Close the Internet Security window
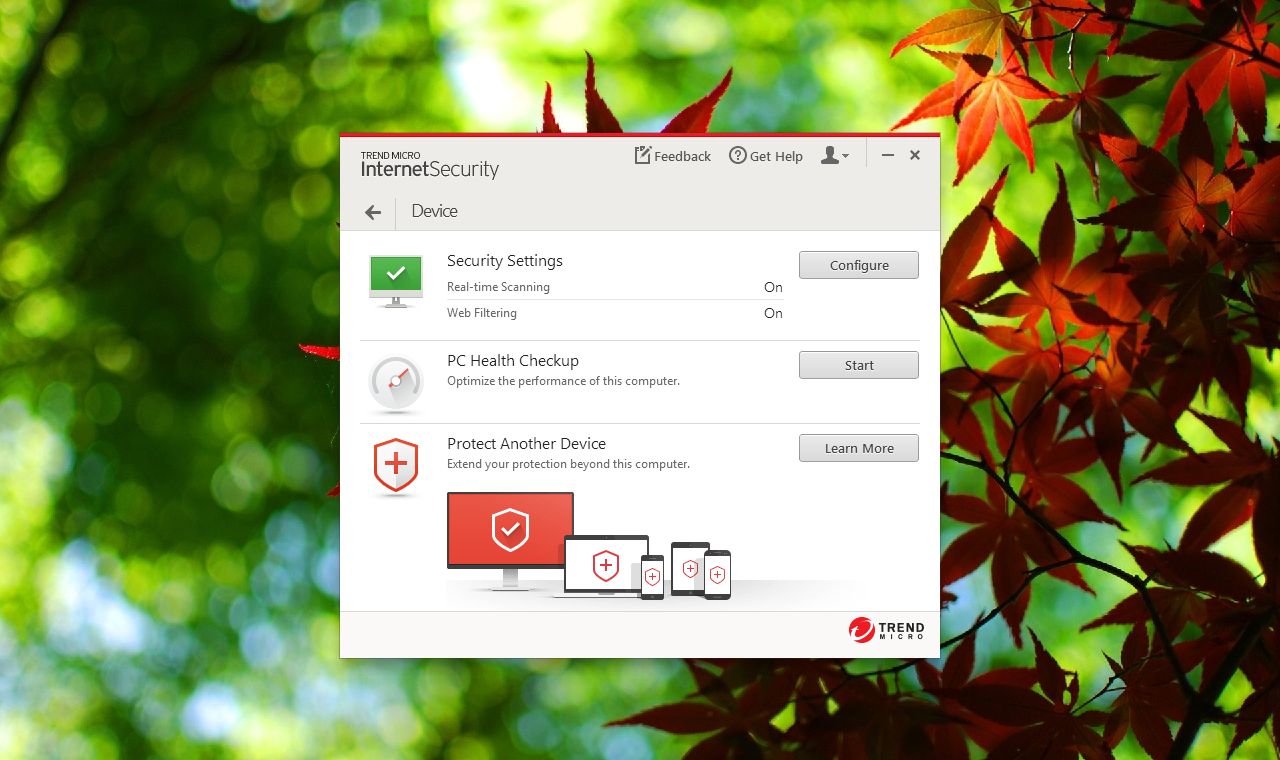Image resolution: width=1280 pixels, height=760 pixels. pos(915,155)
